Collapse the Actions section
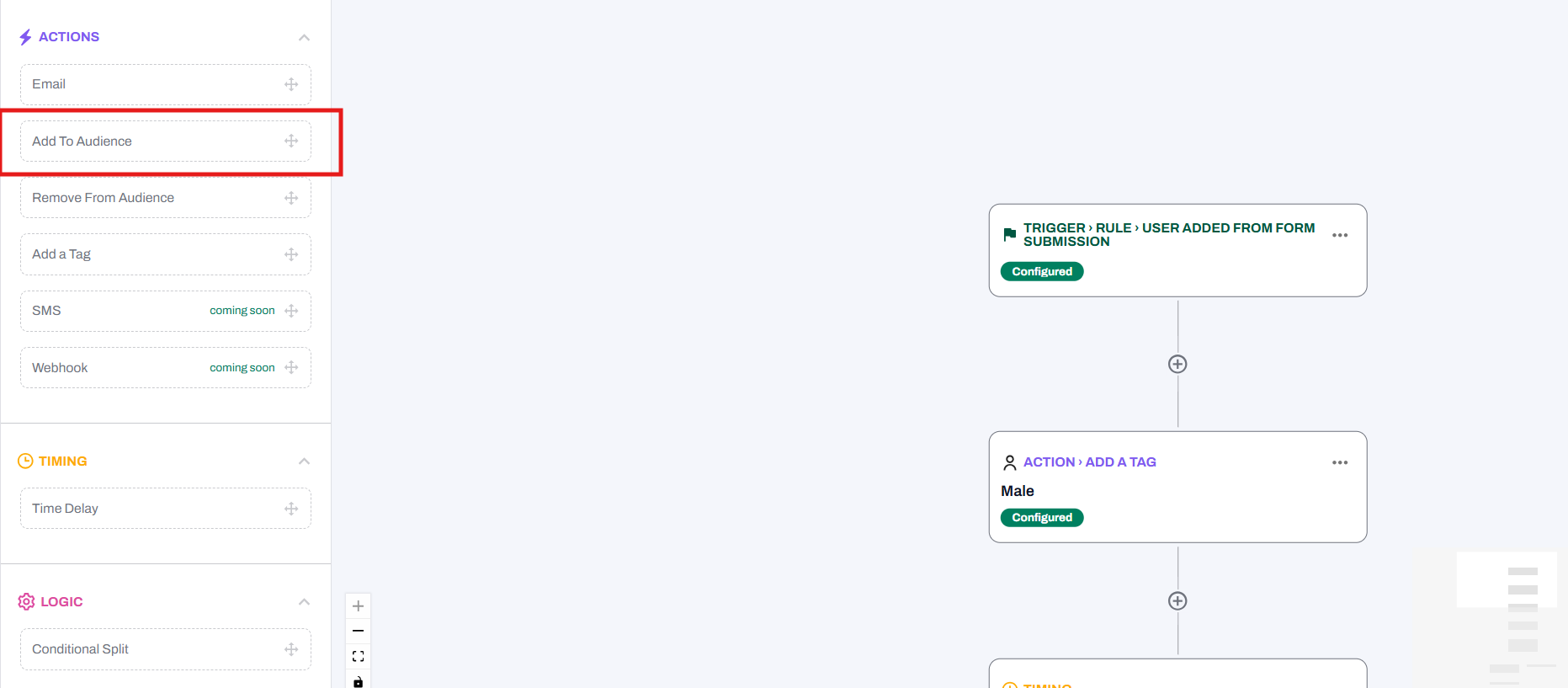Viewport: 1568px width, 688px height. pos(304,38)
